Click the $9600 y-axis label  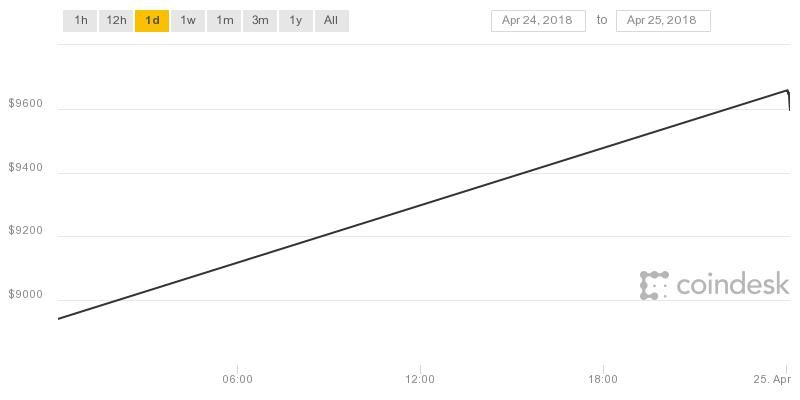click(x=25, y=103)
